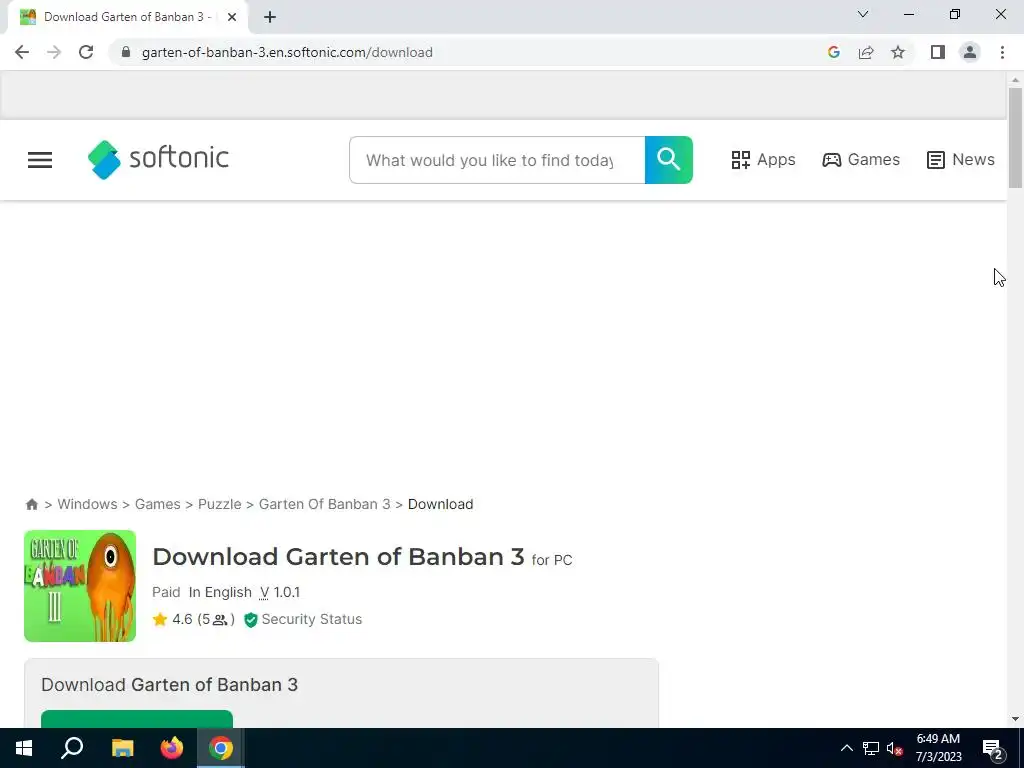Click the browser address bar URL

pyautogui.click(x=287, y=52)
